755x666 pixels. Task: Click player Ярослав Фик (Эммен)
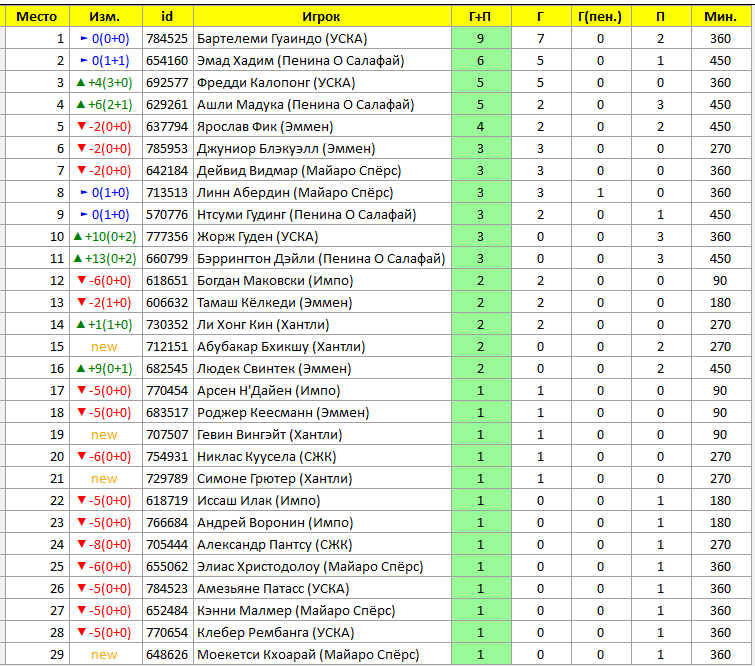coord(265,127)
